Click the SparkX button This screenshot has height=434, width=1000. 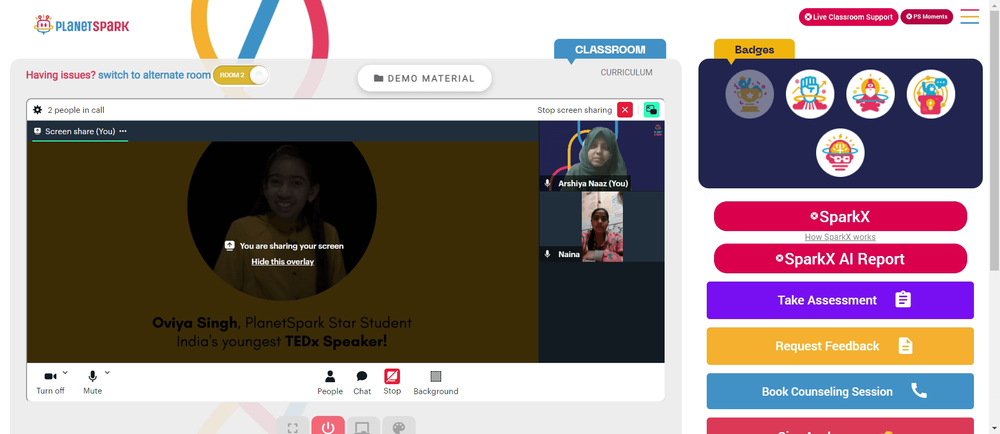click(840, 217)
